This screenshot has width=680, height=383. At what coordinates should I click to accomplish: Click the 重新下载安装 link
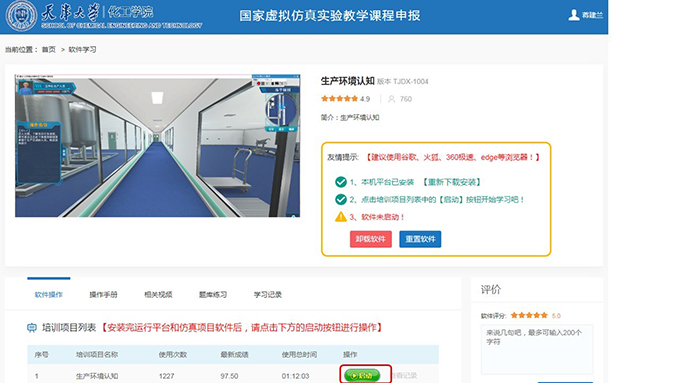[452, 182]
